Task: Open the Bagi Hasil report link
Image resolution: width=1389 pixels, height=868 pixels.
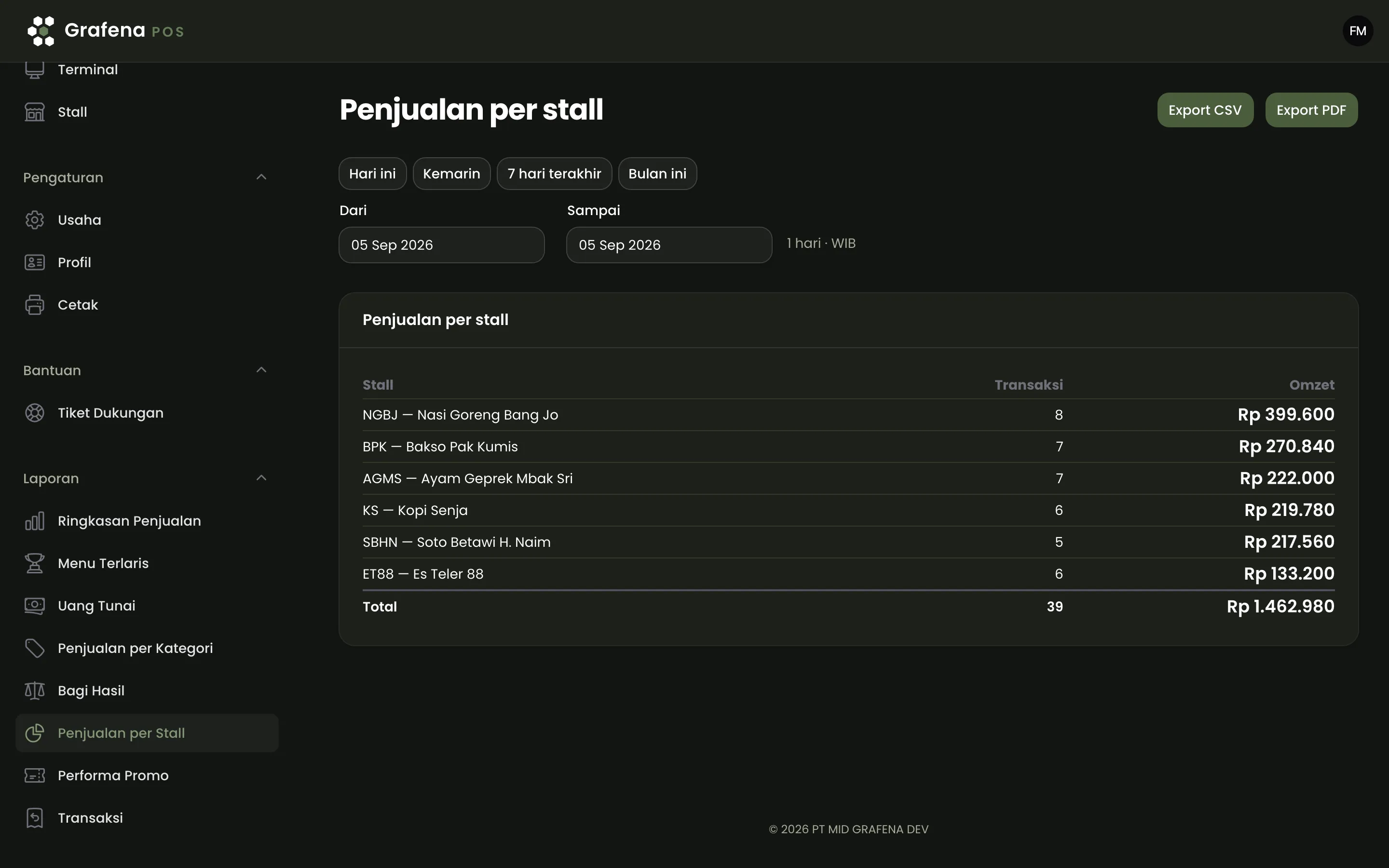Action: (x=147, y=691)
